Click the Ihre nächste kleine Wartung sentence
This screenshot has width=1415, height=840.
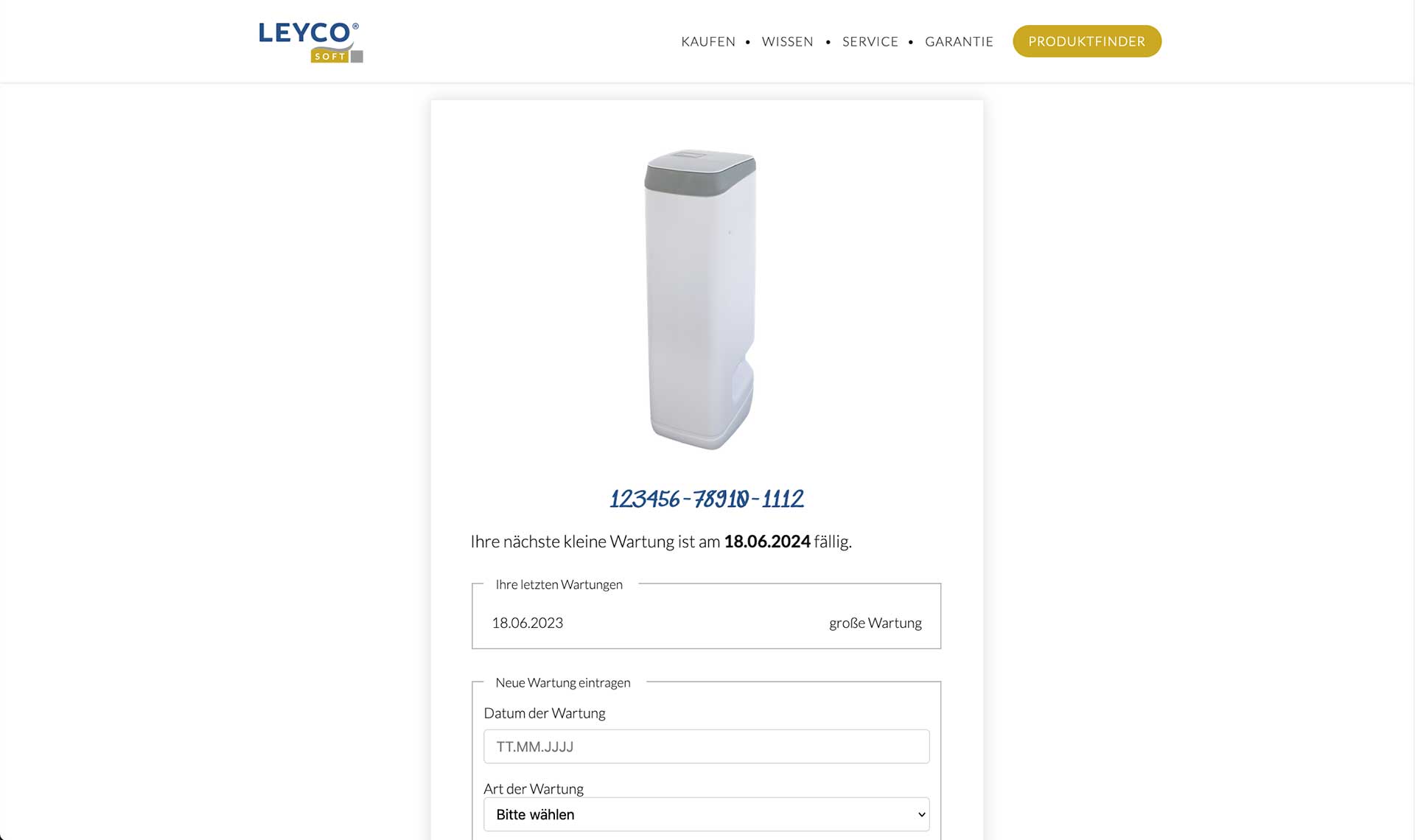[661, 542]
